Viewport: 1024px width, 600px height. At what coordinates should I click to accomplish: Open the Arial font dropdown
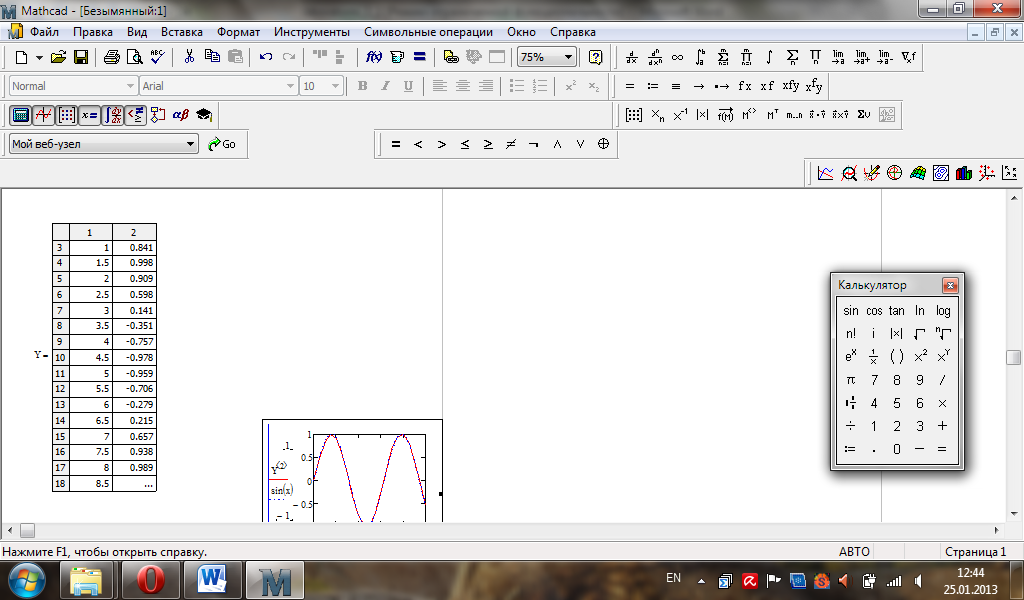(291, 86)
